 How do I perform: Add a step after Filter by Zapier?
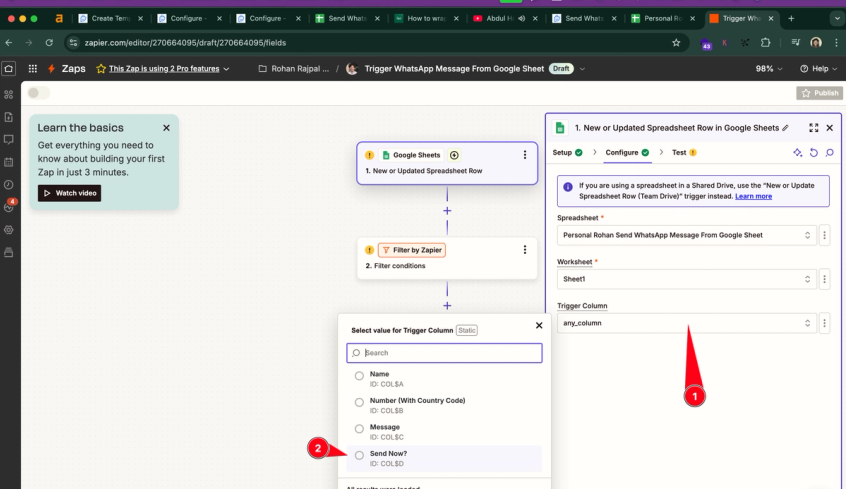coord(447,305)
